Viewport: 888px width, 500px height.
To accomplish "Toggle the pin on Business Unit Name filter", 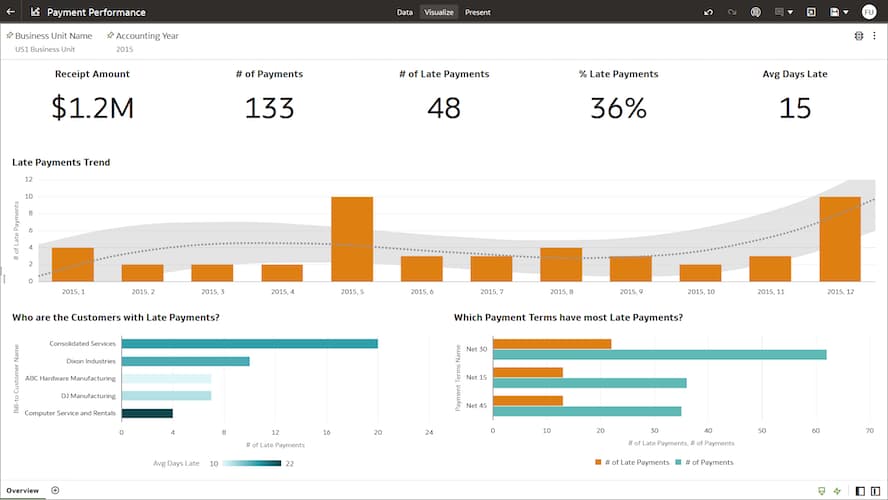I will point(10,35).
